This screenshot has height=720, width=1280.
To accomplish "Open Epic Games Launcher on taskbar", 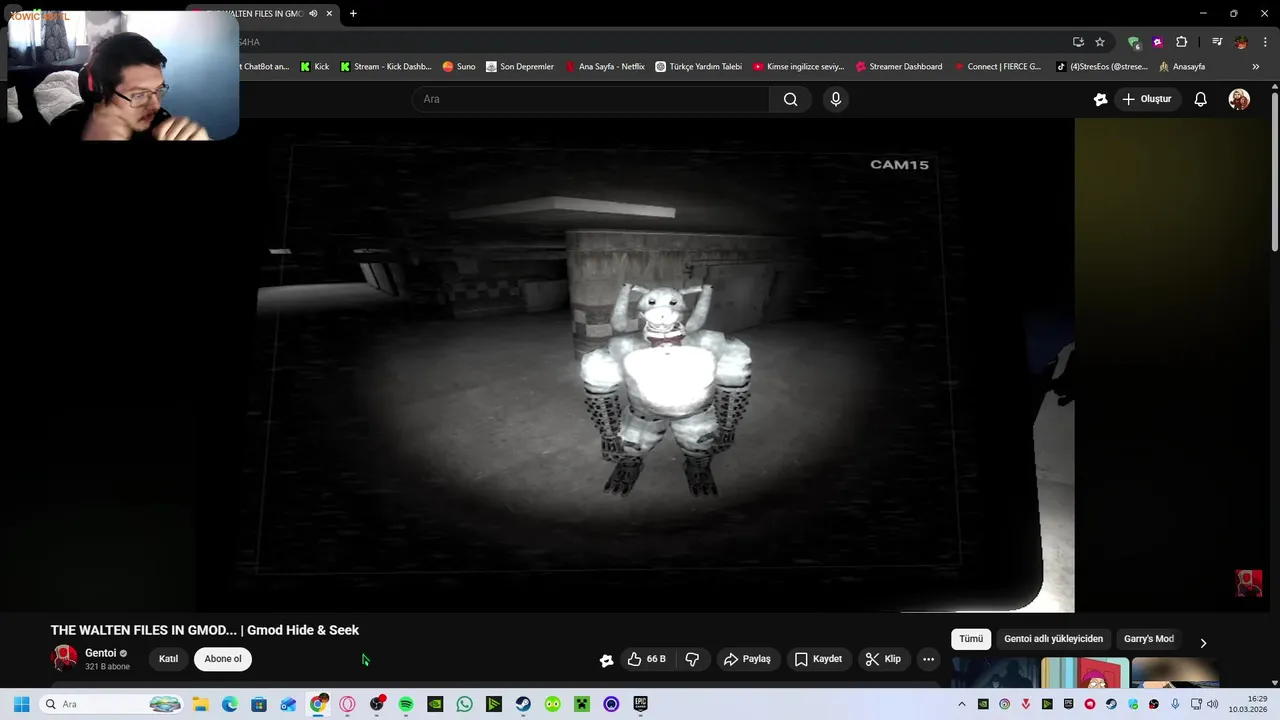I will click(640, 704).
